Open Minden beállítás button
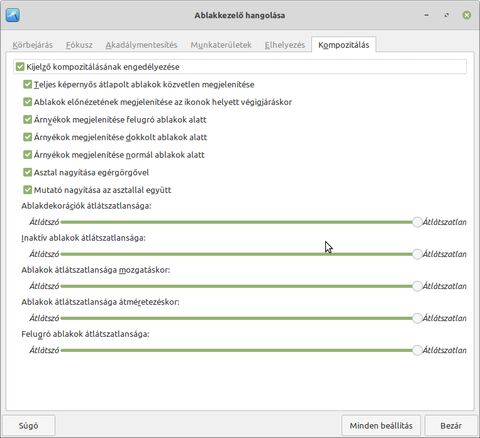The height and width of the screenshot is (438, 480). click(x=381, y=426)
